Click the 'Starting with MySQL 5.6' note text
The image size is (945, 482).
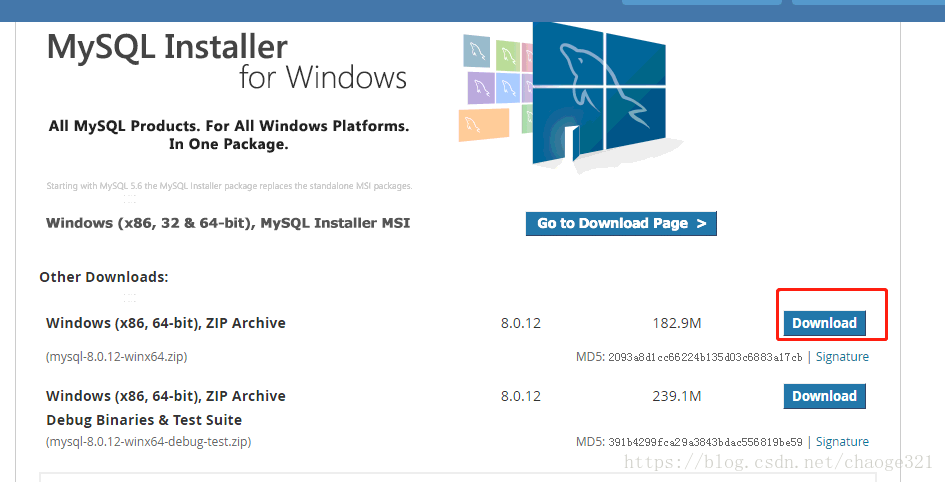229,186
